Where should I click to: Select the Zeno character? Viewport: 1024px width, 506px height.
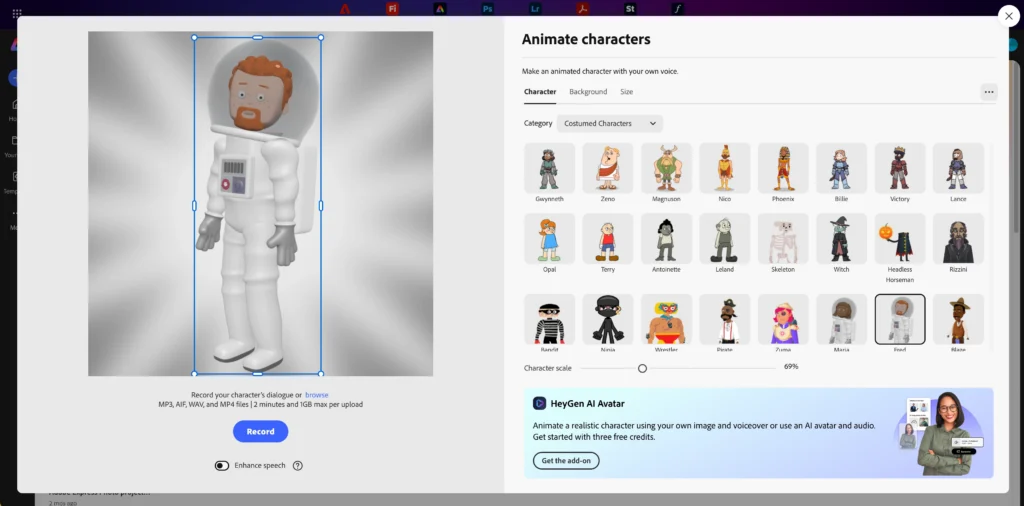607,168
